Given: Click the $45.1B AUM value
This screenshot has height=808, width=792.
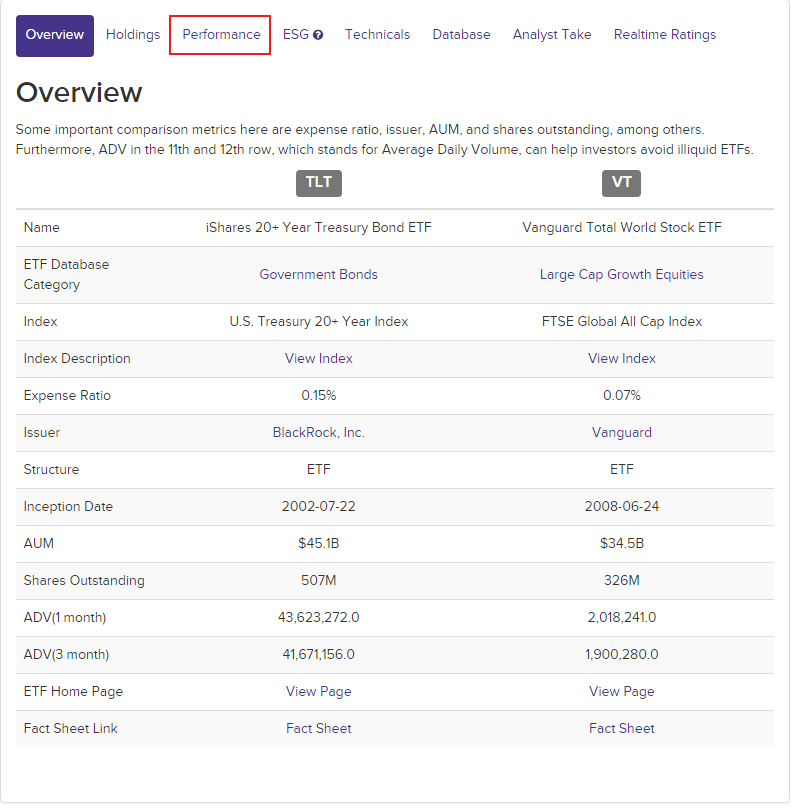Looking at the screenshot, I should (x=319, y=544).
